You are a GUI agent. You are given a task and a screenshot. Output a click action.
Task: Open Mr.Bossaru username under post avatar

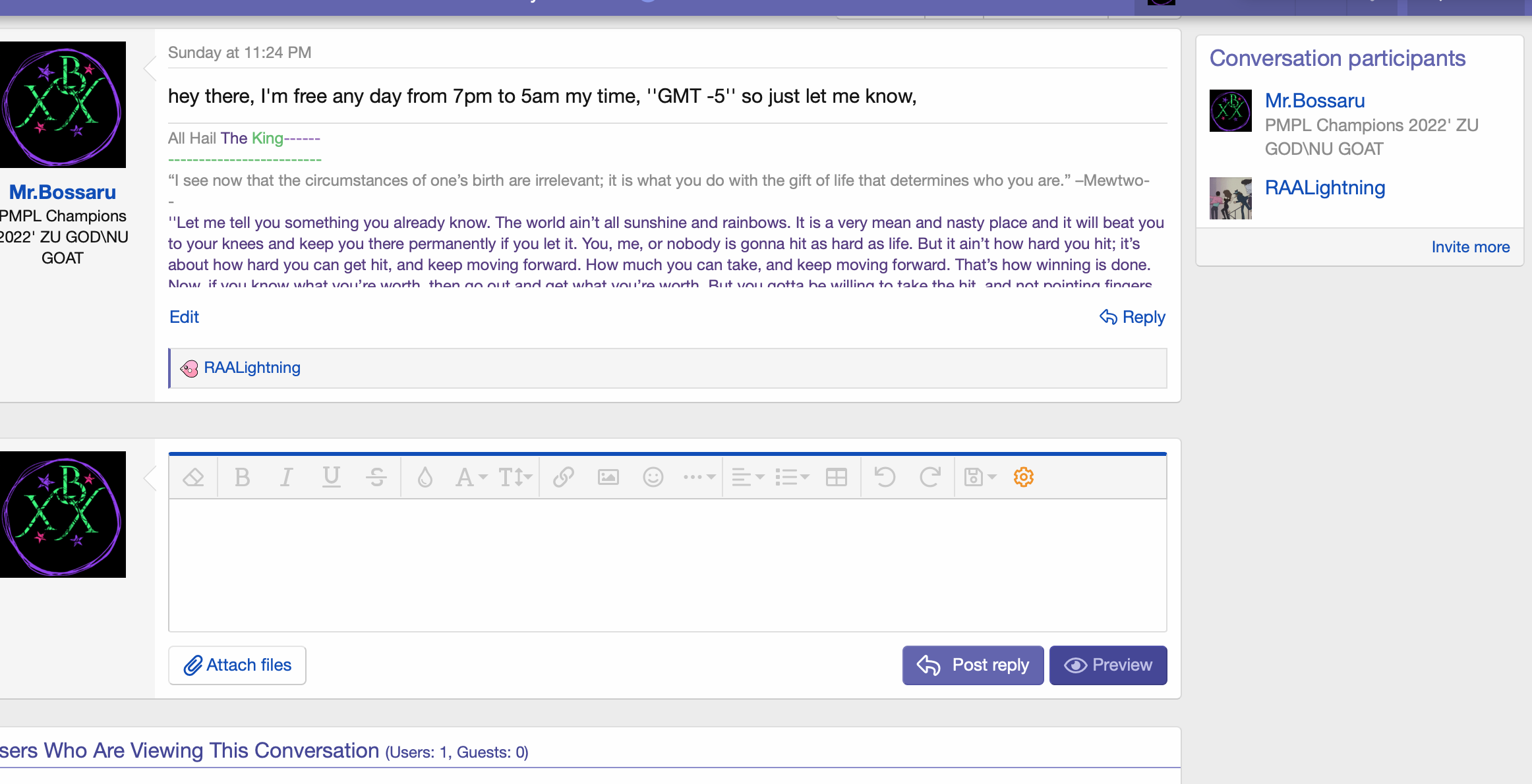pos(63,192)
